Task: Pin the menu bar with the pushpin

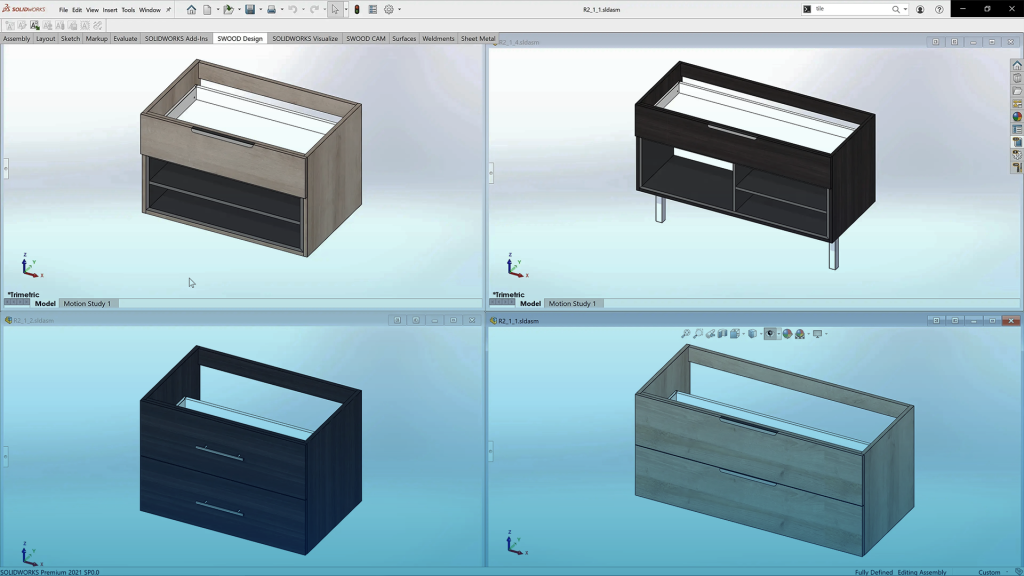Action: [x=168, y=10]
